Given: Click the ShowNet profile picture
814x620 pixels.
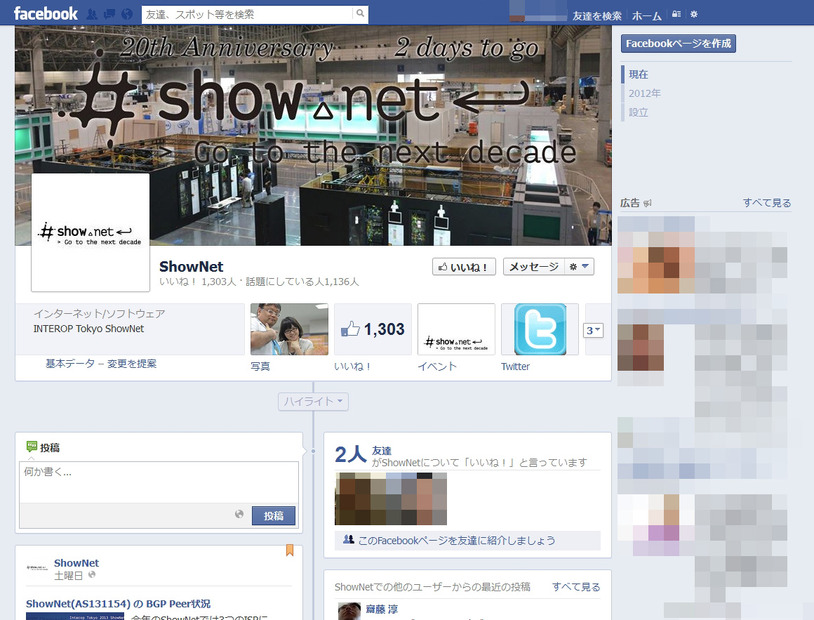Looking at the screenshot, I should (x=90, y=232).
